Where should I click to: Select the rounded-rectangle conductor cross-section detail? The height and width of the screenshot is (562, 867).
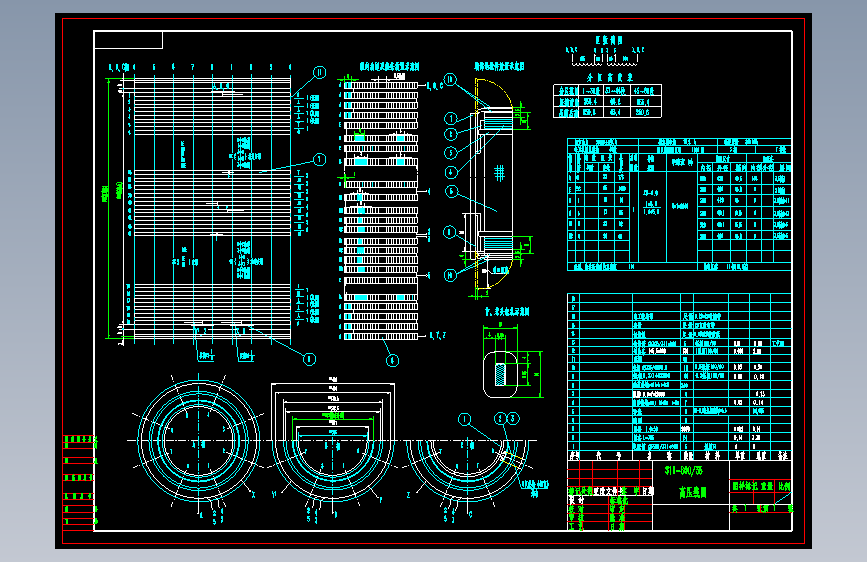coord(500,374)
